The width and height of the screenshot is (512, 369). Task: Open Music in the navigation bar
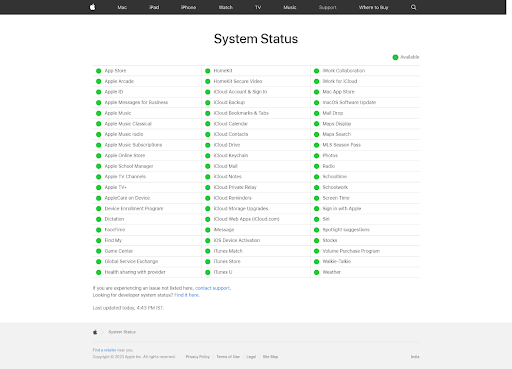[290, 7]
